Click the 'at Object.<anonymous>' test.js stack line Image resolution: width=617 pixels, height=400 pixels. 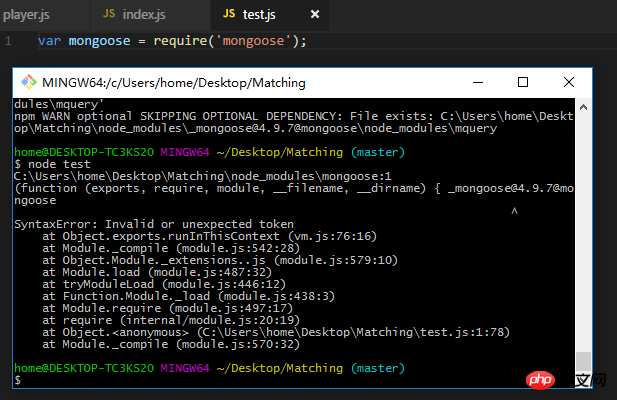click(x=276, y=332)
